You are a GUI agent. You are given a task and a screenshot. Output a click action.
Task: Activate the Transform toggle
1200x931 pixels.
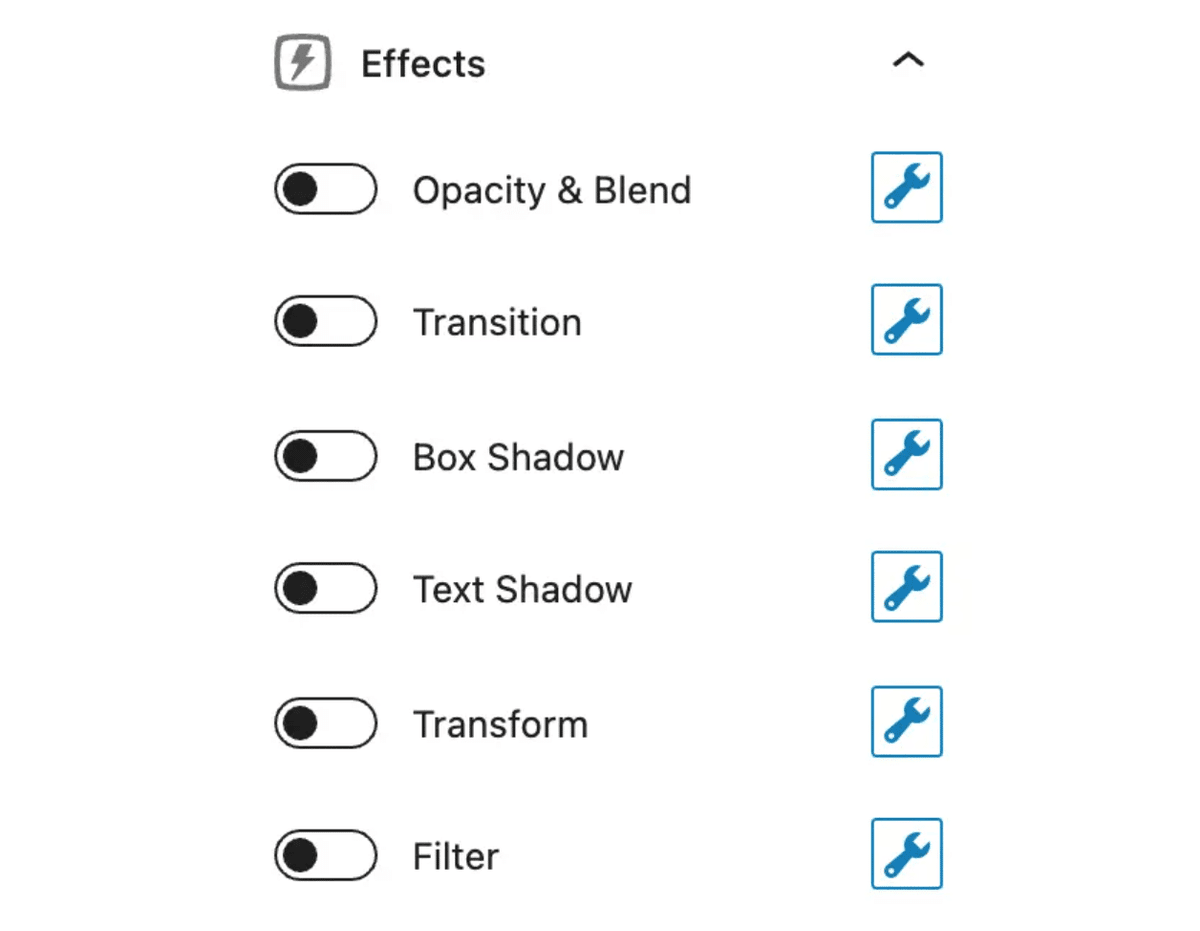[325, 723]
